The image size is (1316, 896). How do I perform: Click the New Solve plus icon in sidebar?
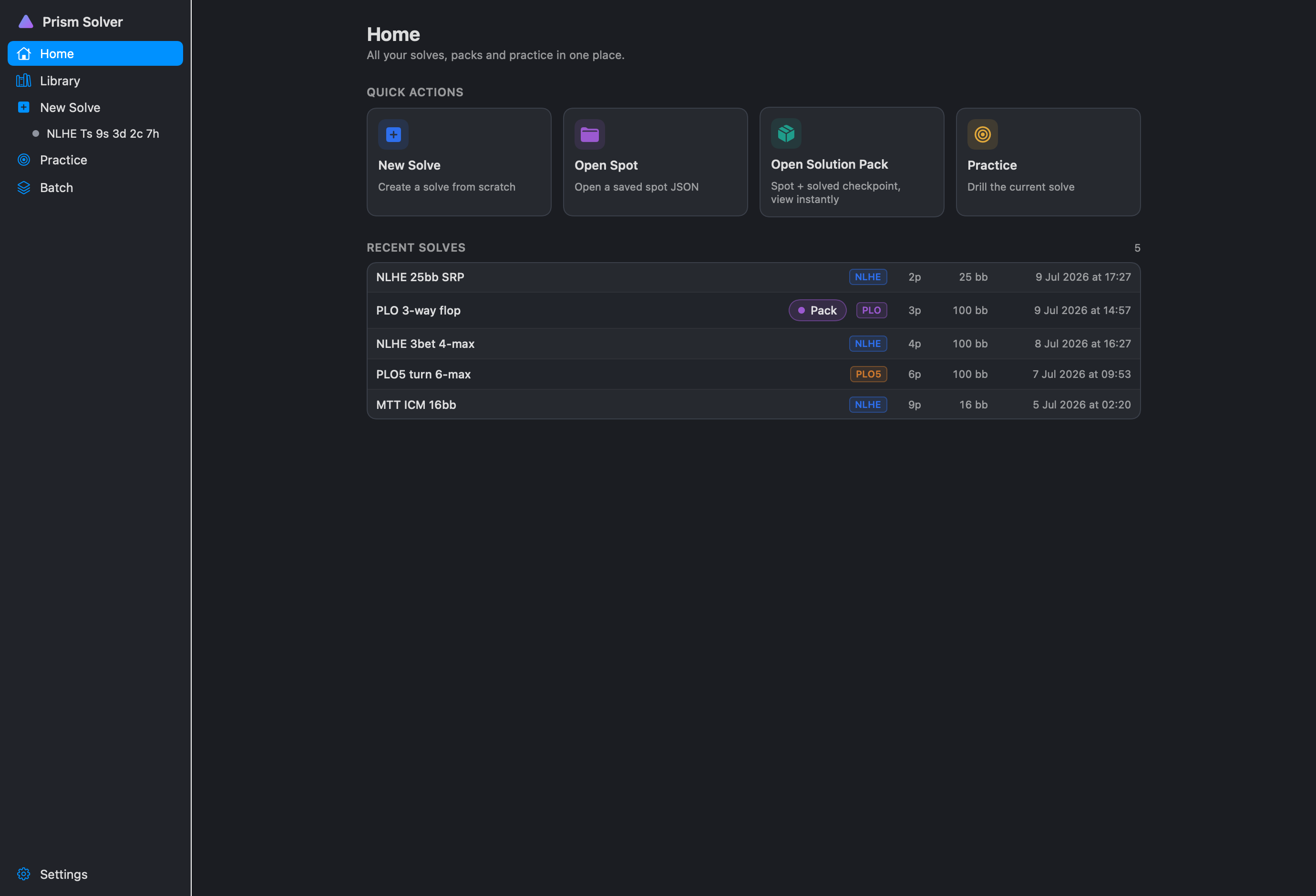coord(24,107)
